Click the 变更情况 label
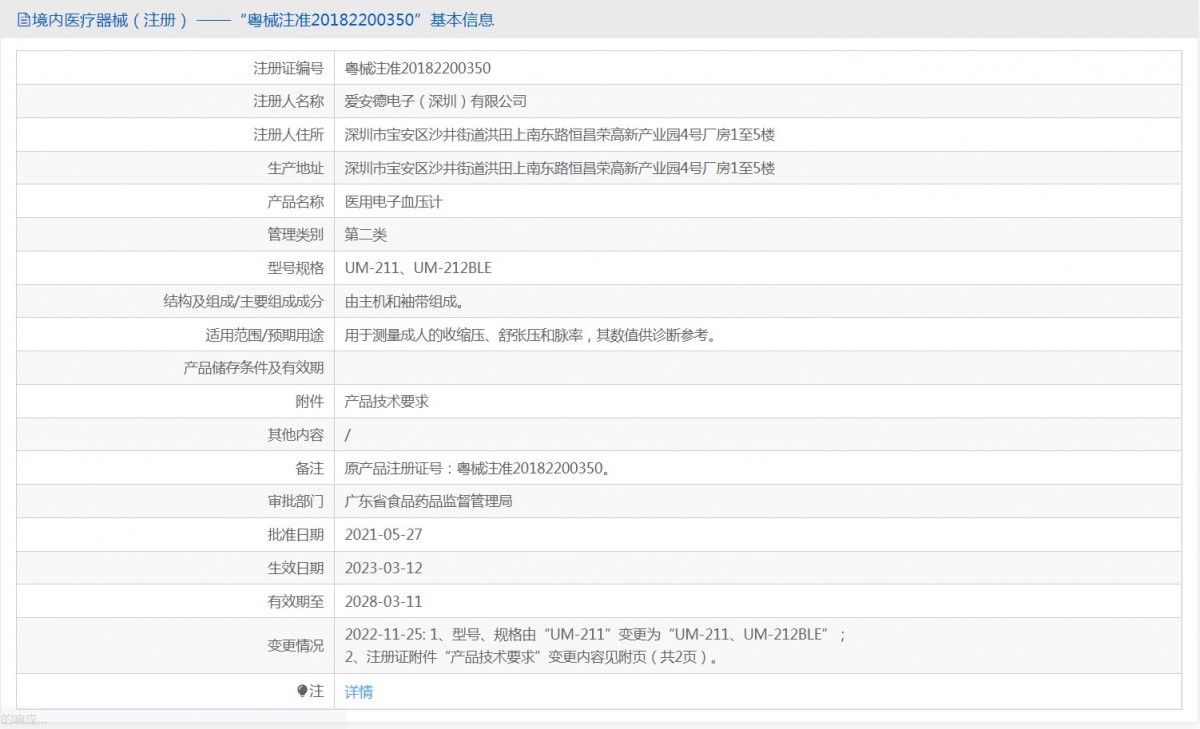 296,646
